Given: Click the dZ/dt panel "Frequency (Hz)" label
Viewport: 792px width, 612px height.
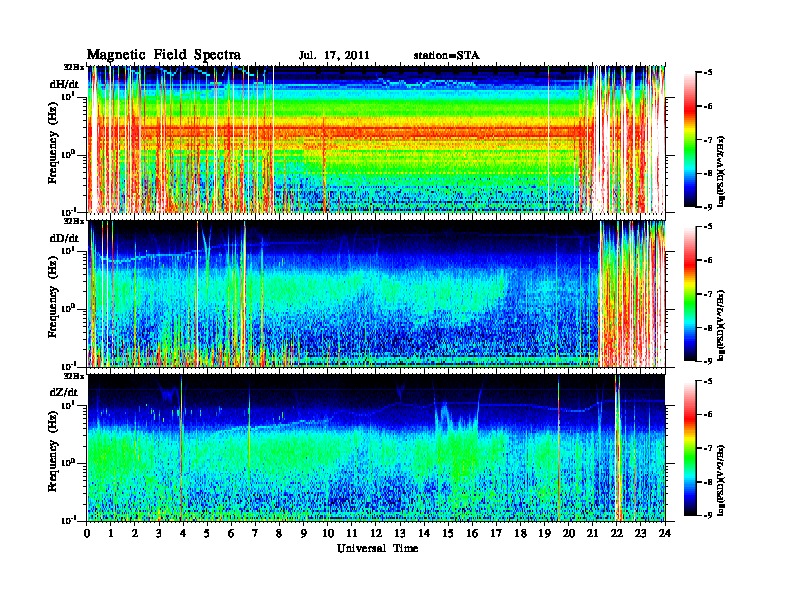Looking at the screenshot, I should click(x=53, y=451).
